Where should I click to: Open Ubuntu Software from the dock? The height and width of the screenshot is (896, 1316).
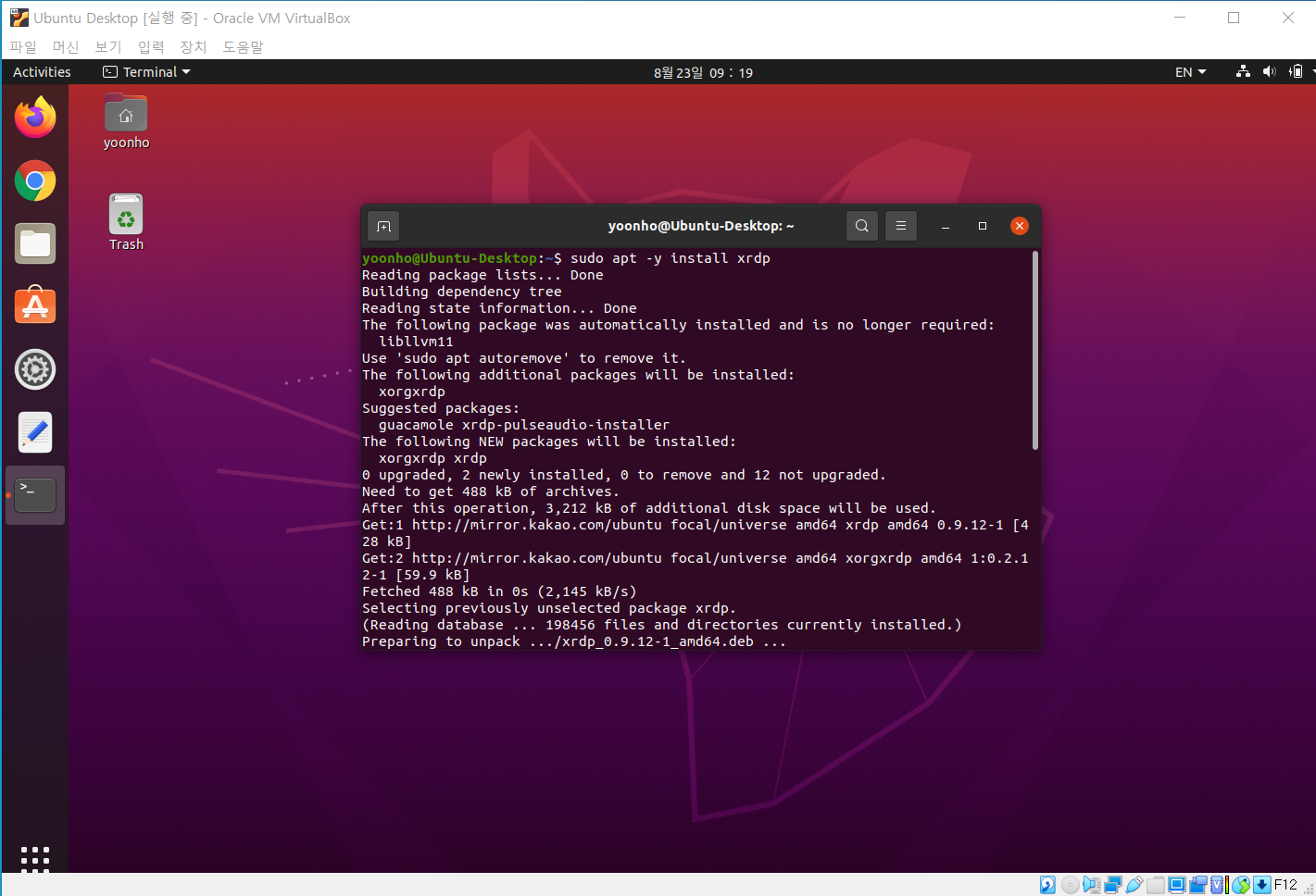(x=35, y=305)
